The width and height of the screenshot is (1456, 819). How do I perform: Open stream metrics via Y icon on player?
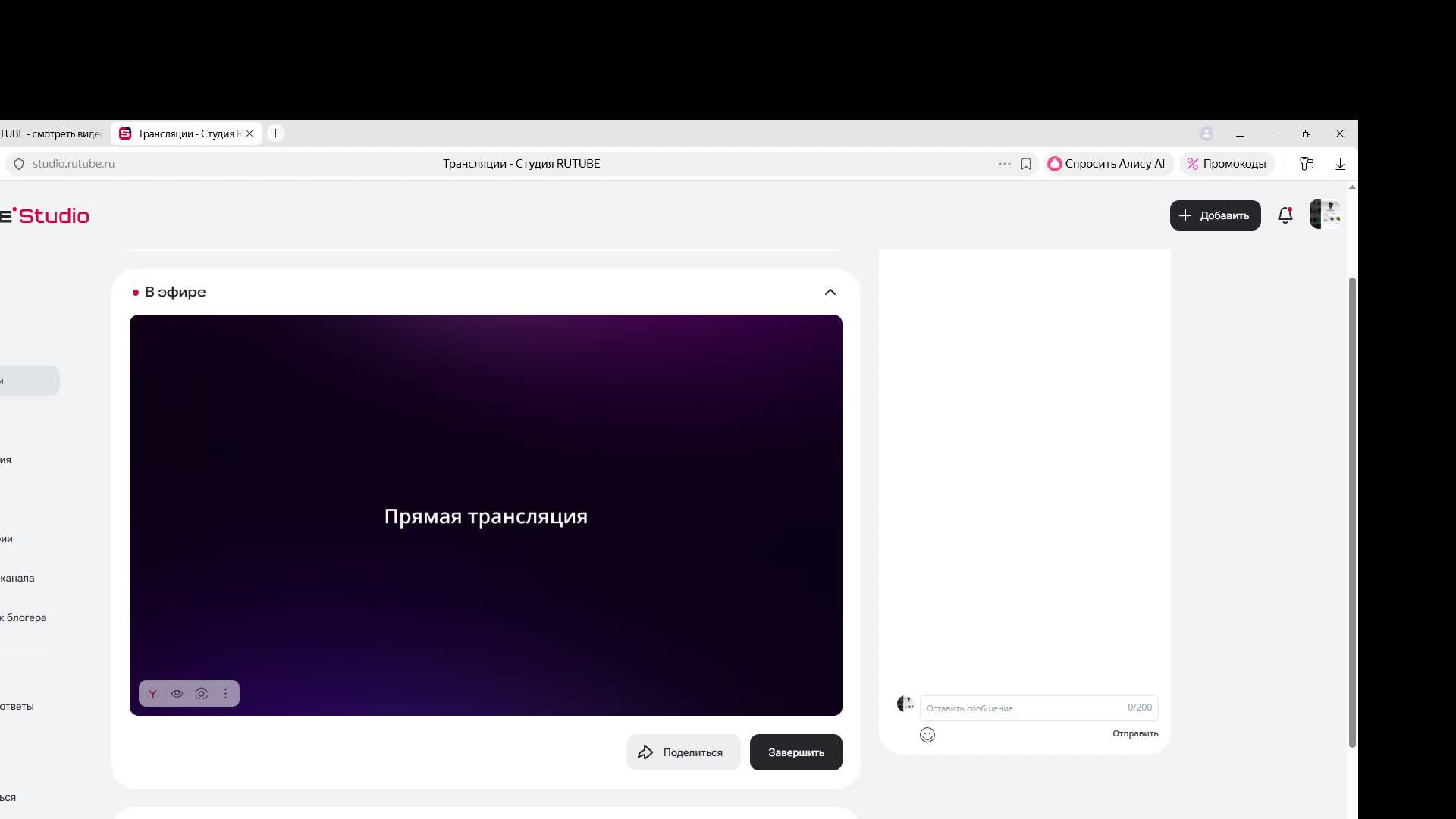pos(152,693)
